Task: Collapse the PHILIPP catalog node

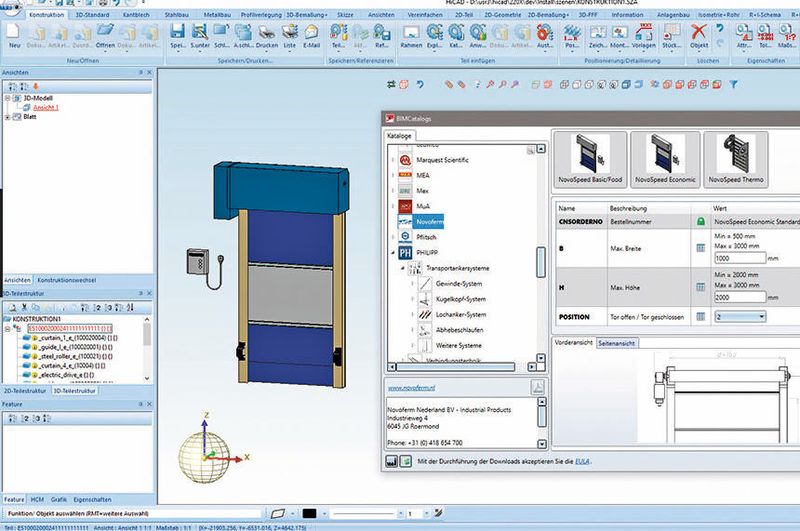Action: pos(393,252)
